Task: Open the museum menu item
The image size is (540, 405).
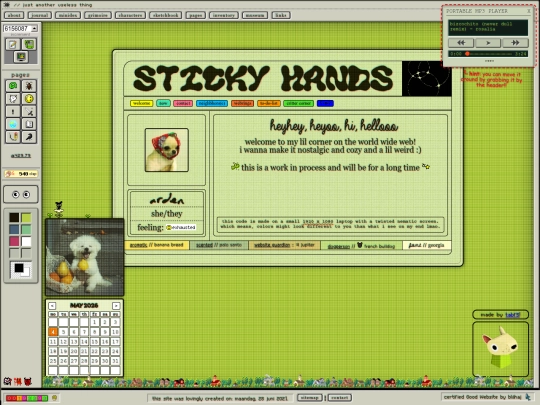Action: [x=255, y=15]
